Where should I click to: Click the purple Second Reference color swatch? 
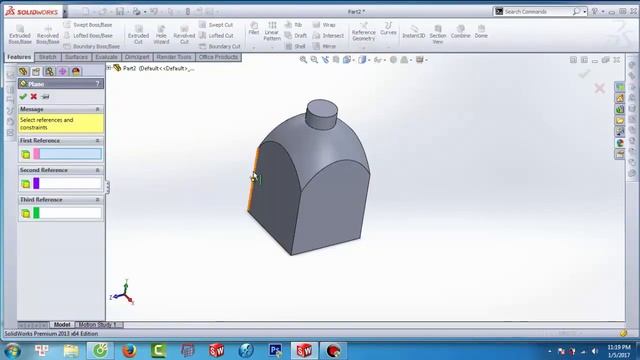pyautogui.click(x=36, y=183)
